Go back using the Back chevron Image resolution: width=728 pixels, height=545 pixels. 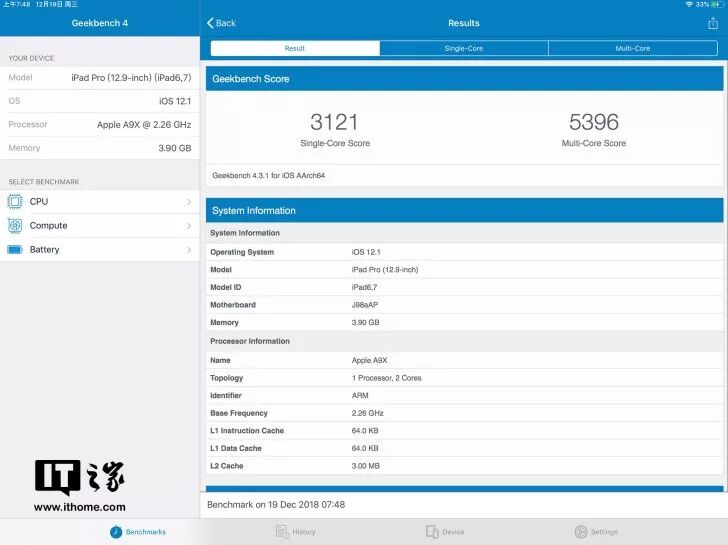click(210, 23)
